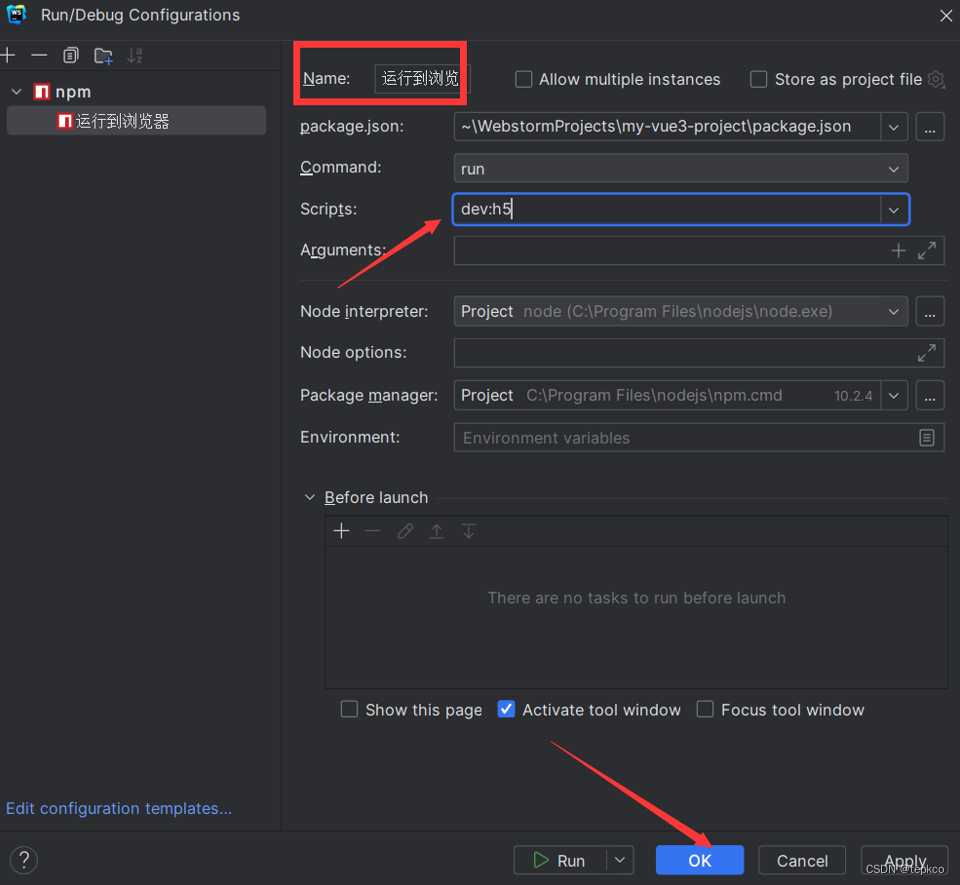Open the Command dropdown set to run
The height and width of the screenshot is (885, 960).
pos(680,168)
